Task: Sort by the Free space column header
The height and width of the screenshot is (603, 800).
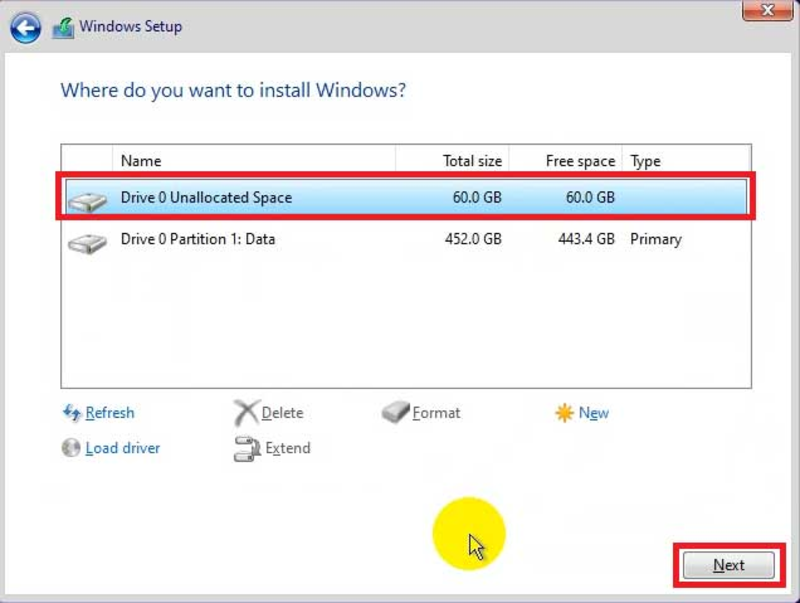Action: [x=565, y=161]
